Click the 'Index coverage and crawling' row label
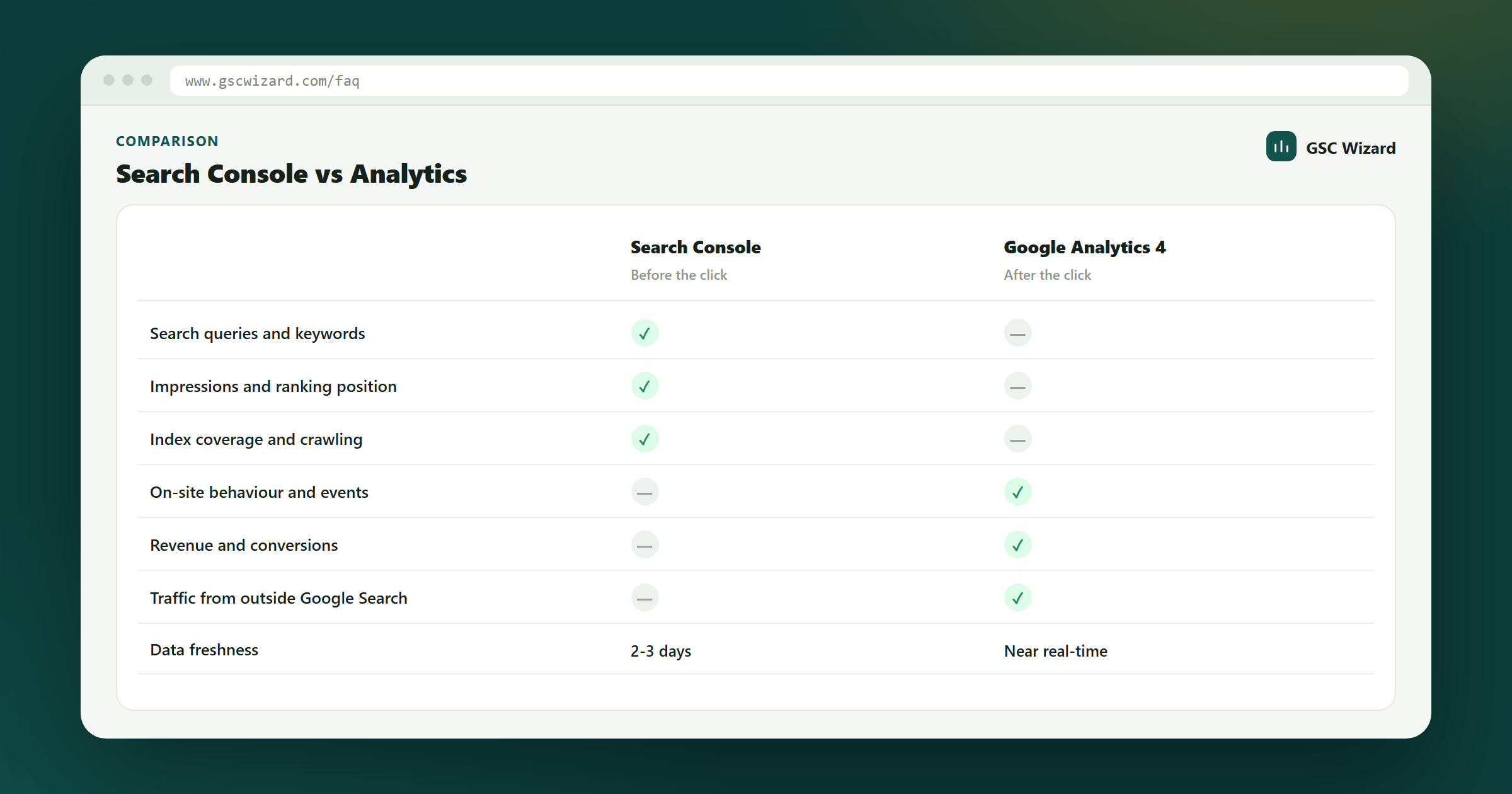Viewport: 1512px width, 794px height. (x=256, y=439)
